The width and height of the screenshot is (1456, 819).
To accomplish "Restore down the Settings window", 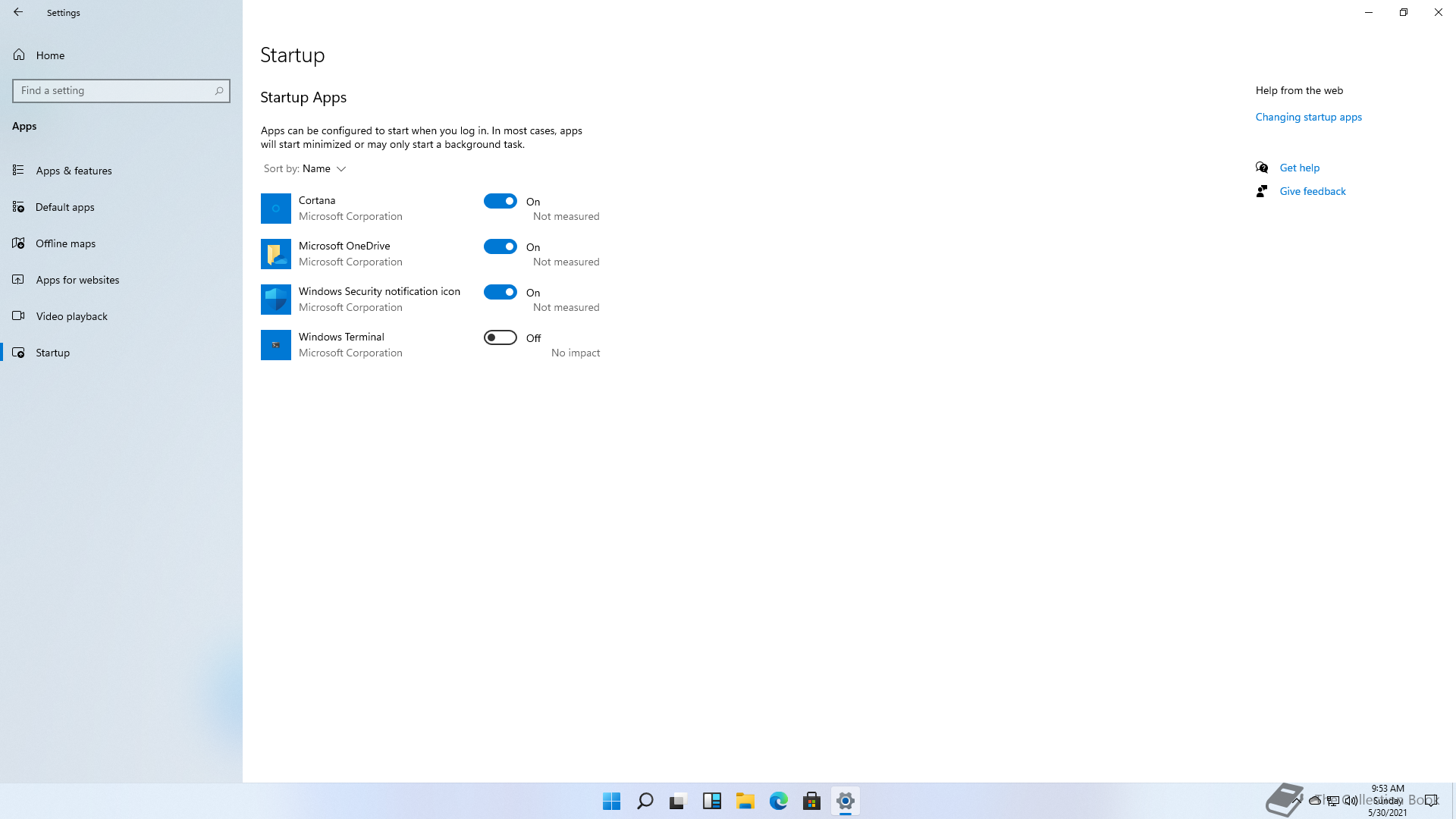I will [1404, 12].
